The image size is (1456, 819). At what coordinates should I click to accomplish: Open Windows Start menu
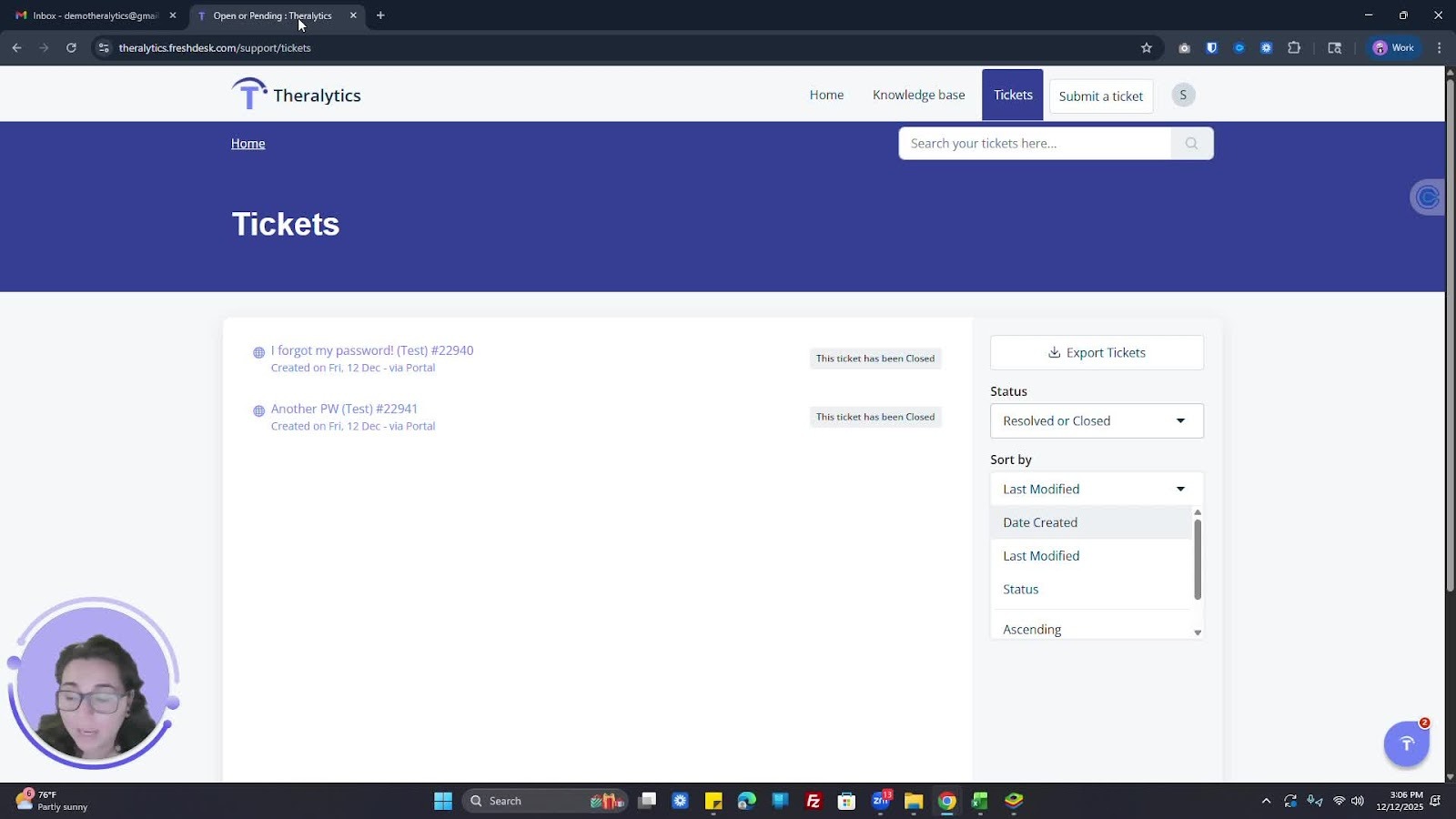tap(443, 801)
